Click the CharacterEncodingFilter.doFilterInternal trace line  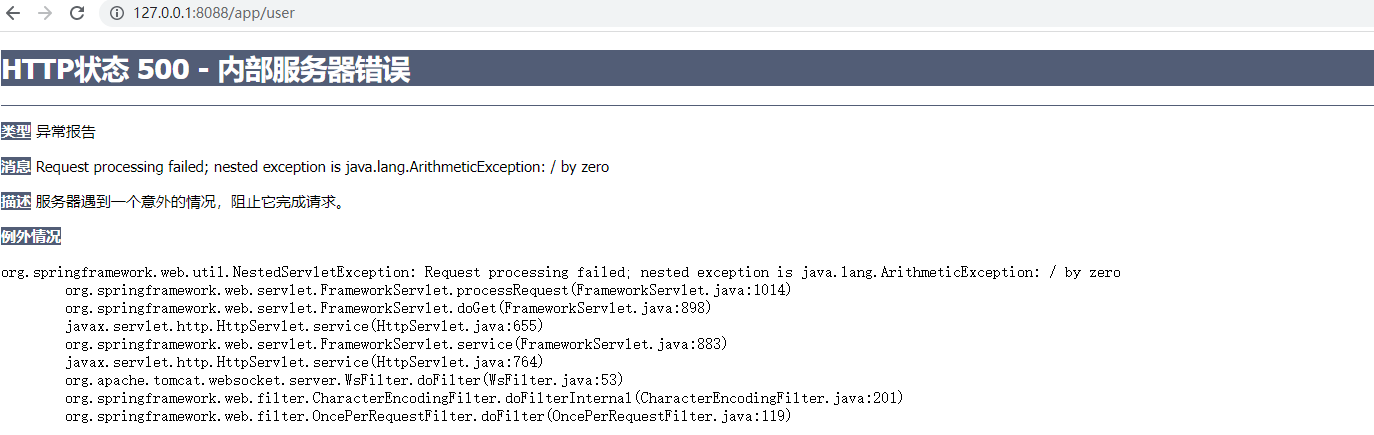click(484, 398)
